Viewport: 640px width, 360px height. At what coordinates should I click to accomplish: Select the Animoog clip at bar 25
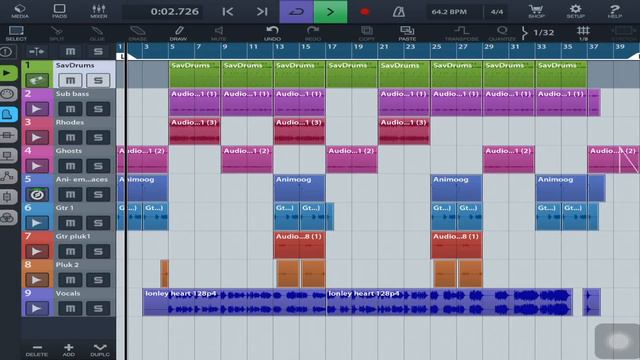[456, 188]
